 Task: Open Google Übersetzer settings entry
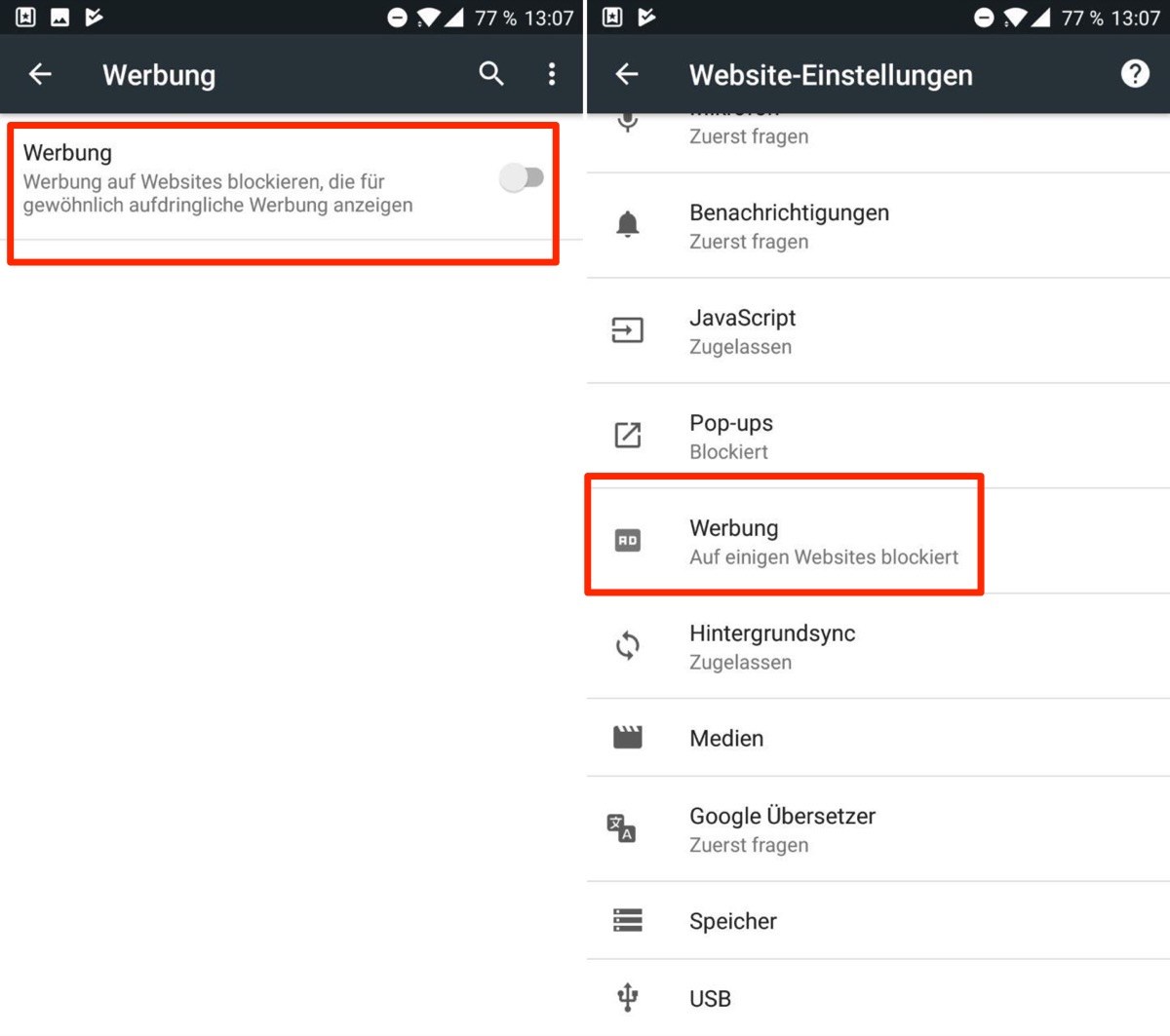tap(878, 830)
